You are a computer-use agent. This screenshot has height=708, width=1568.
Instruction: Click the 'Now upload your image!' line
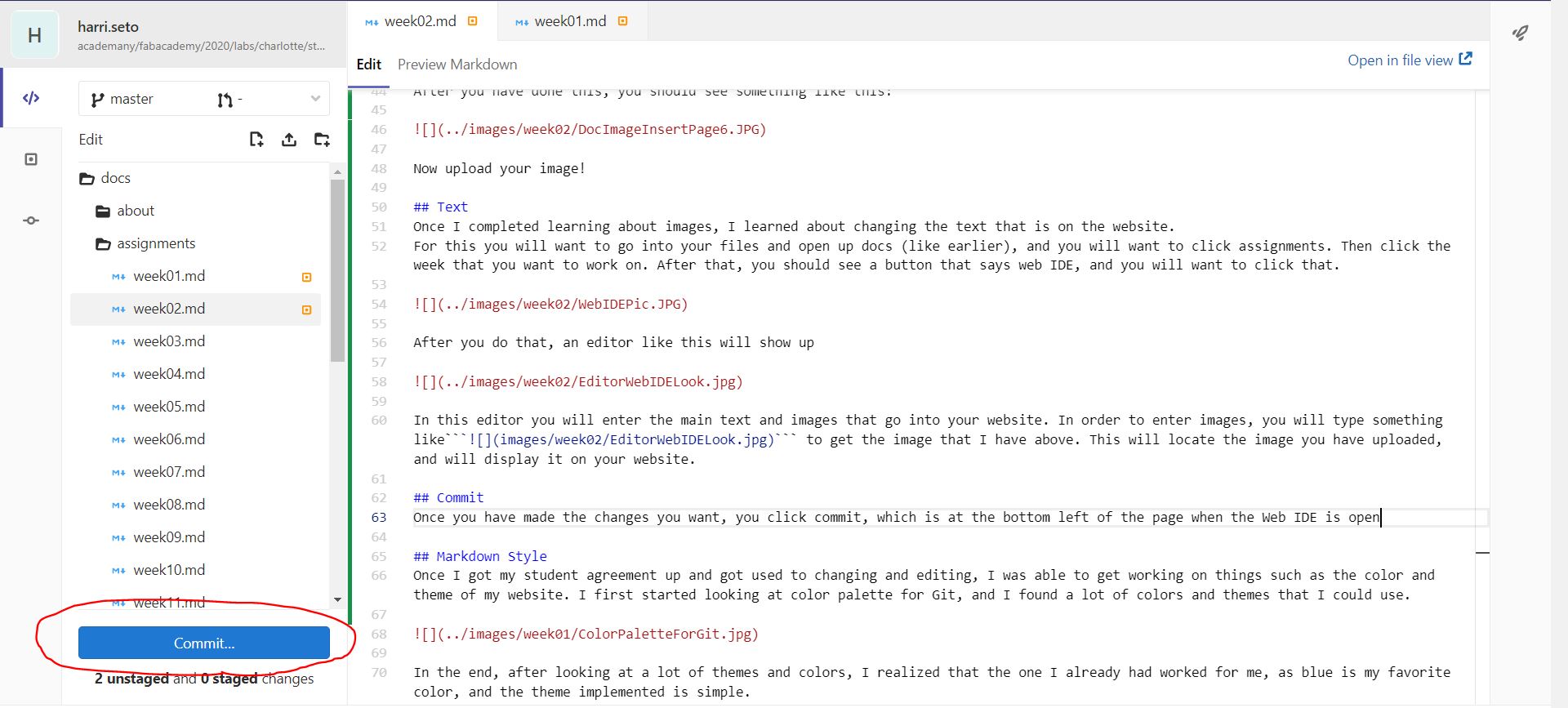click(x=499, y=169)
